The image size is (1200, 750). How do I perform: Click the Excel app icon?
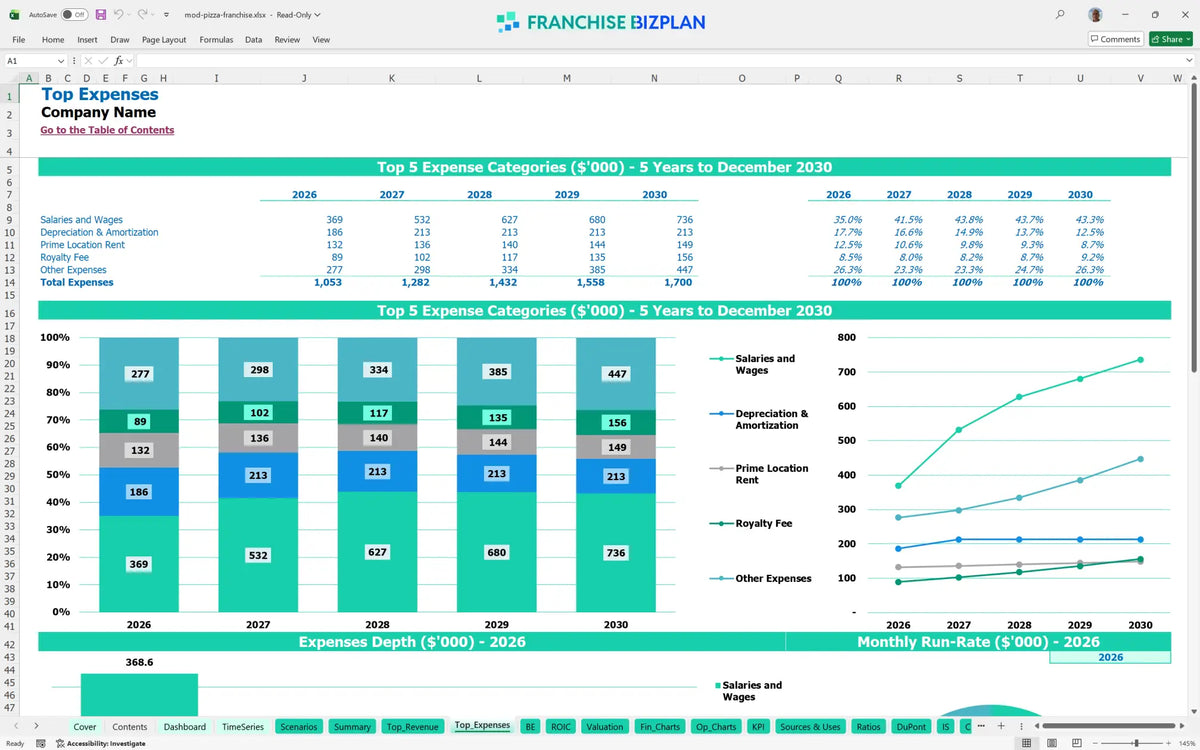pos(14,15)
